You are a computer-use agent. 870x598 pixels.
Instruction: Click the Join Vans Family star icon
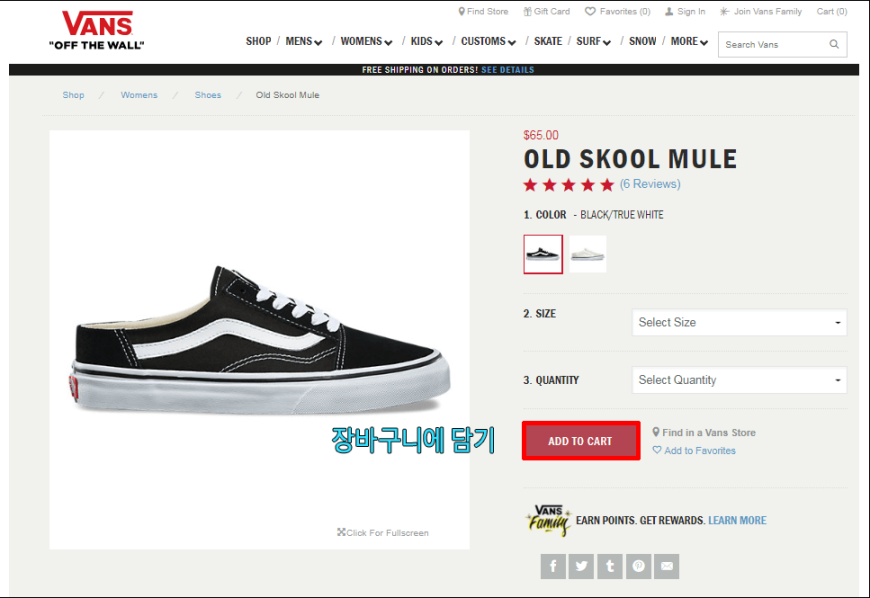[x=724, y=11]
